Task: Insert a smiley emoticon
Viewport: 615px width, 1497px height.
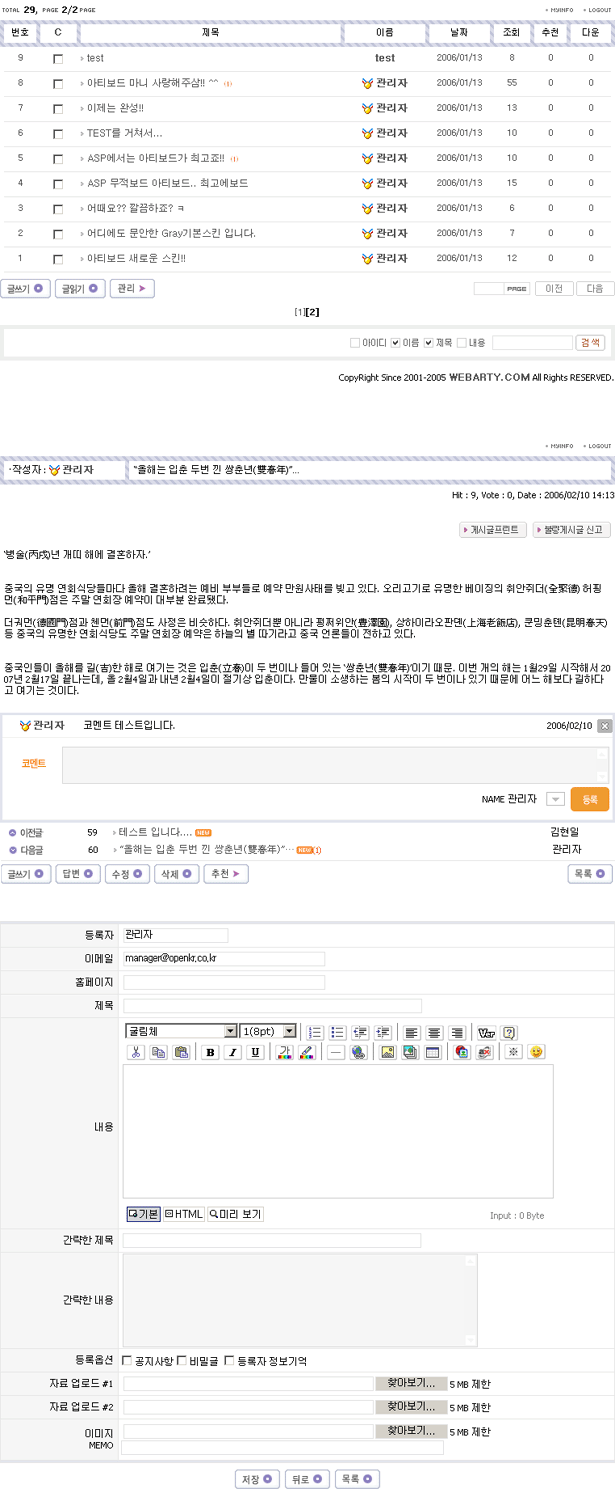Action: (537, 1052)
